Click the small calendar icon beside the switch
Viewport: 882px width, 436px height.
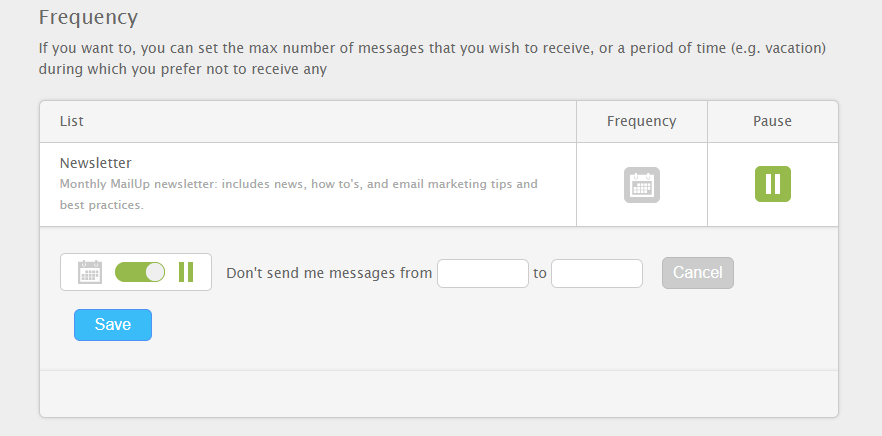tap(90, 272)
